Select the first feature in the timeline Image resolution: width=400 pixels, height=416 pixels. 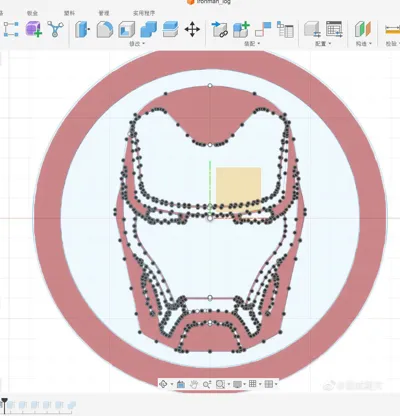(11, 405)
